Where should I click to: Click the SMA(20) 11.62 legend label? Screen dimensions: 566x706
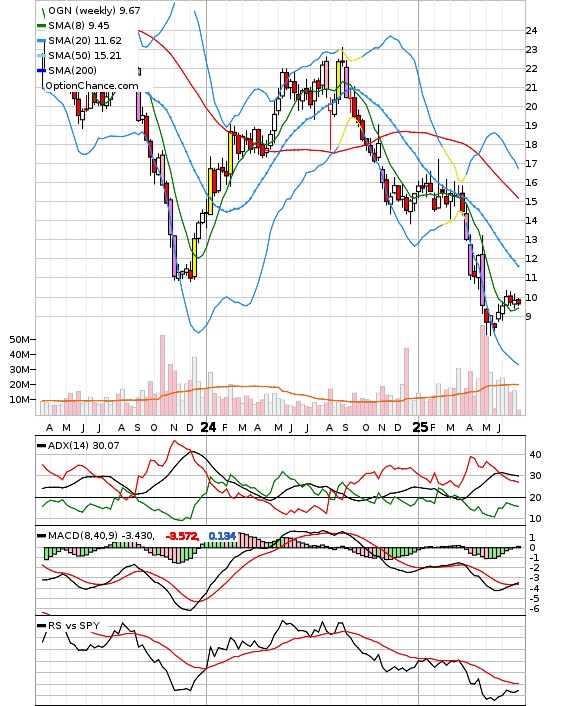point(85,41)
